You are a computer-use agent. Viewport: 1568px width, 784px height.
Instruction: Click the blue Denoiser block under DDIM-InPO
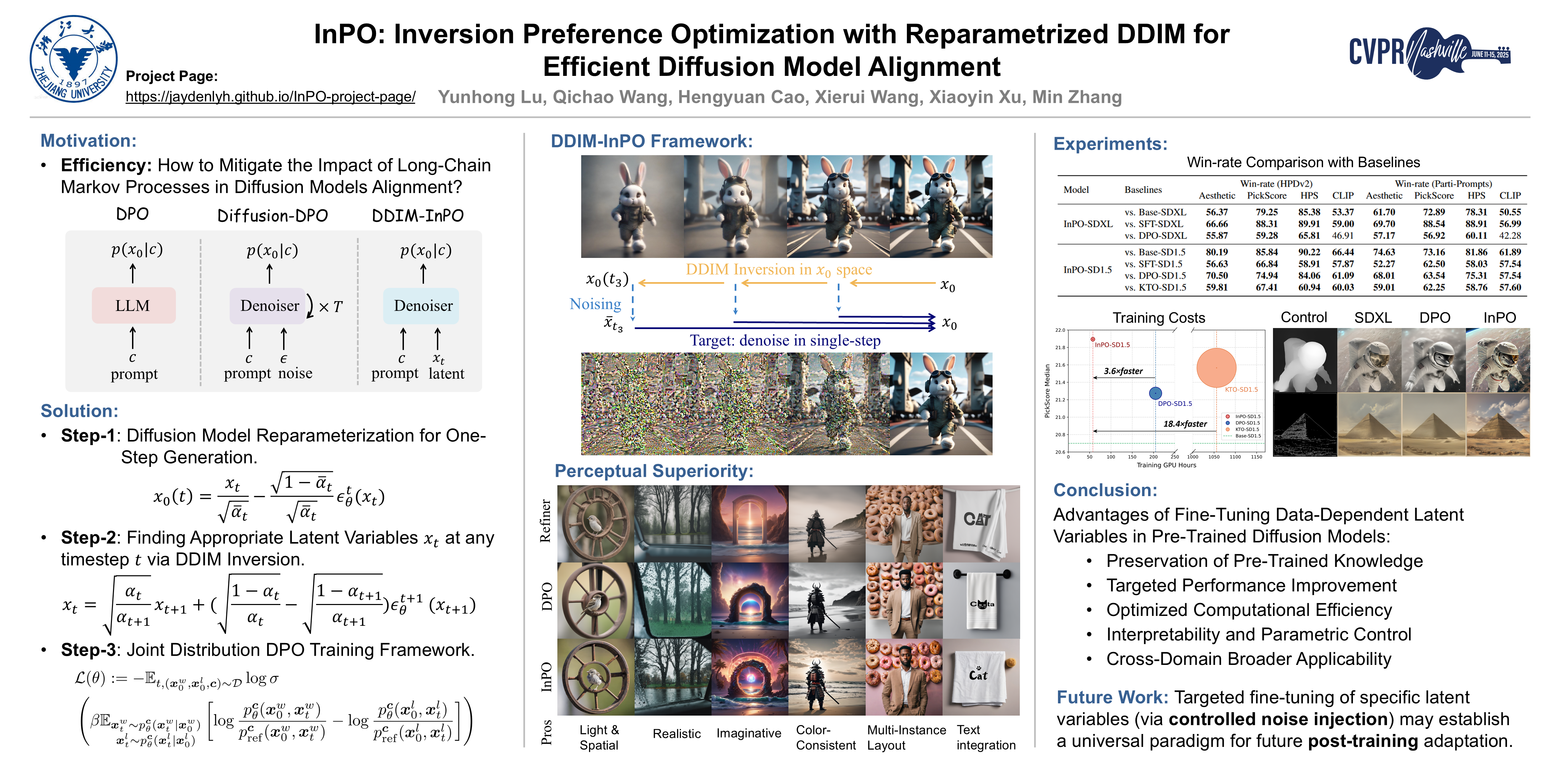pyautogui.click(x=422, y=306)
